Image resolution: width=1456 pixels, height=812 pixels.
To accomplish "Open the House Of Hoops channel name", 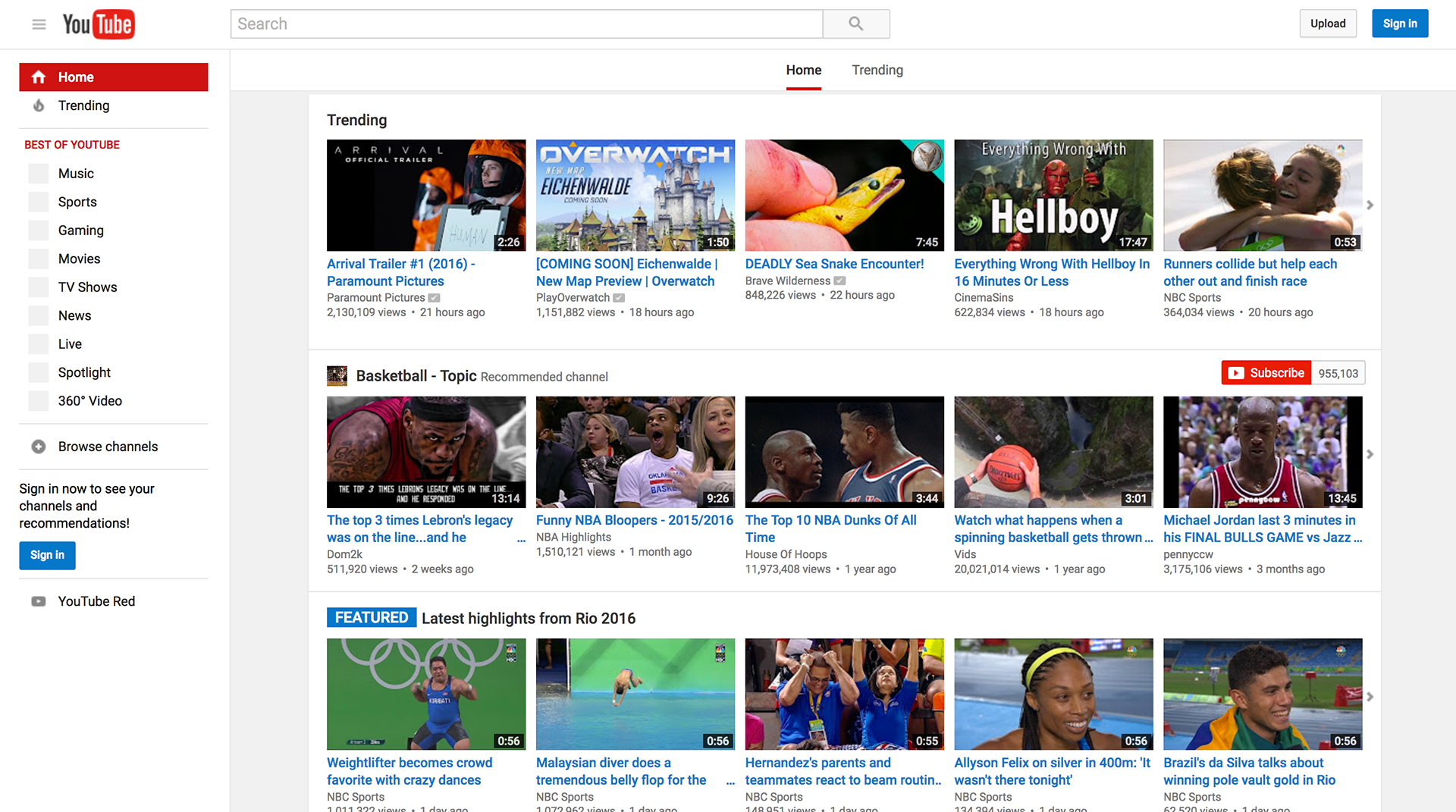I will tap(786, 555).
